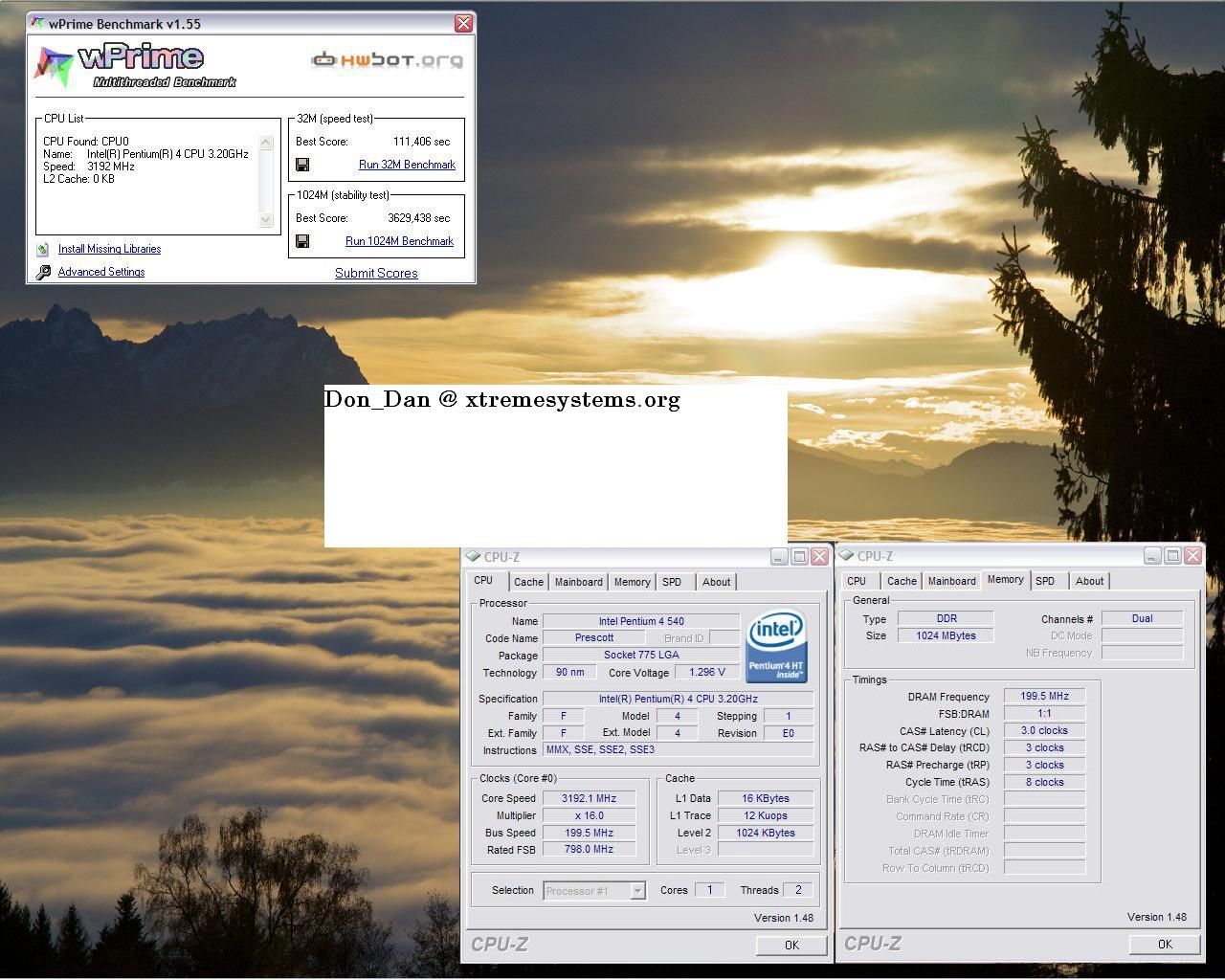Click 1024M Best Score 3629,438 sec
The image size is (1225, 980).
coord(418,218)
